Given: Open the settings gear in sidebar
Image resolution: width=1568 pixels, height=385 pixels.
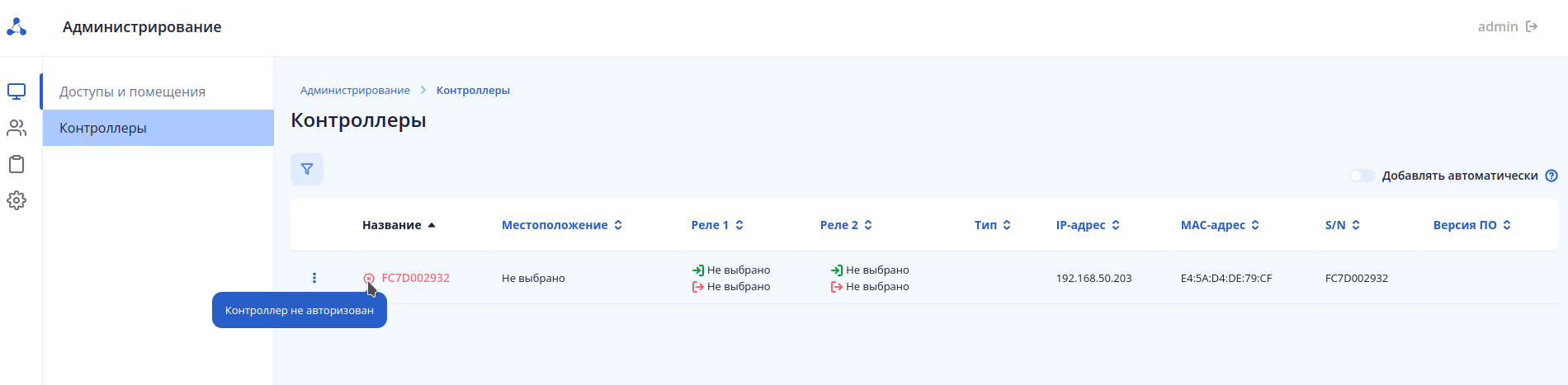Looking at the screenshot, I should (x=17, y=200).
